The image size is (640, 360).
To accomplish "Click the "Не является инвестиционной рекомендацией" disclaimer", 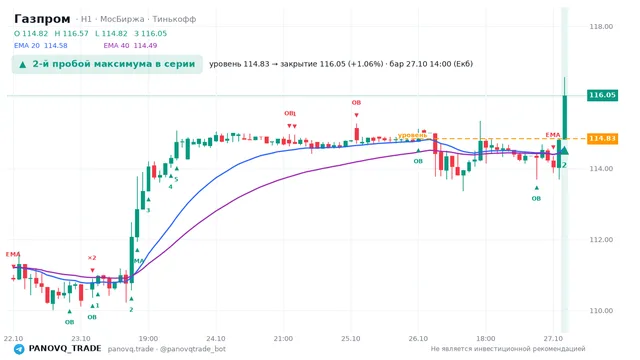I will click(x=508, y=349).
